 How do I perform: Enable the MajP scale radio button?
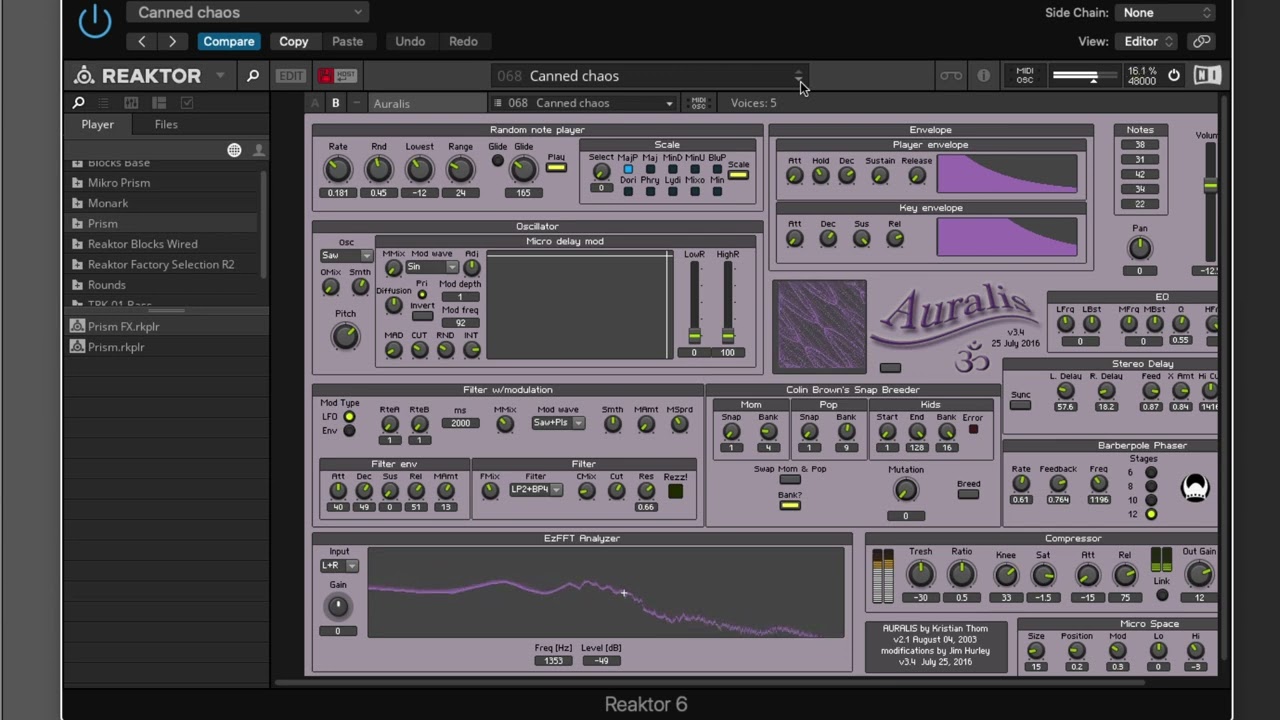[628, 169]
